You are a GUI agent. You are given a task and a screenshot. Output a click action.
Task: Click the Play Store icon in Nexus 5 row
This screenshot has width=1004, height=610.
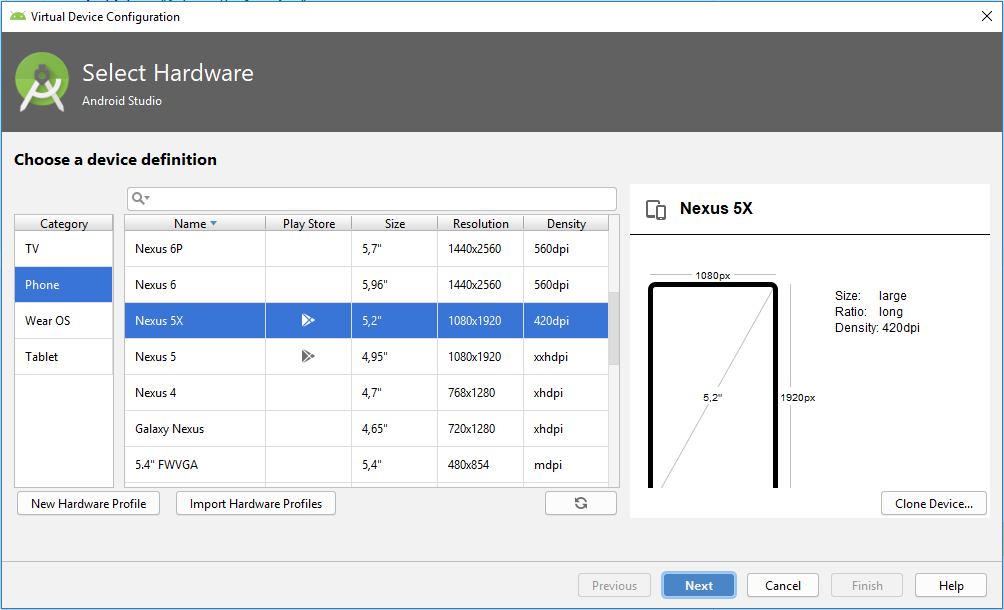[x=308, y=357]
